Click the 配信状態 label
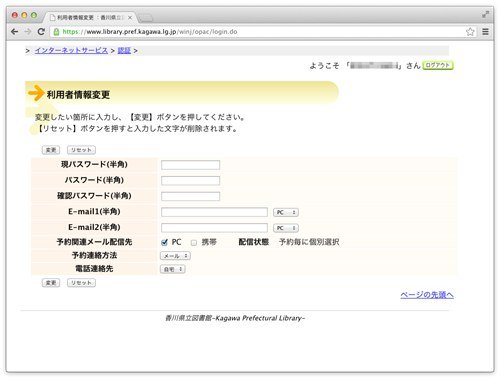 pyautogui.click(x=254, y=242)
